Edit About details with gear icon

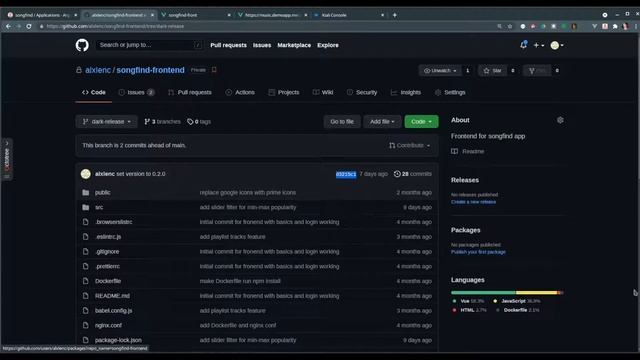[x=560, y=120]
